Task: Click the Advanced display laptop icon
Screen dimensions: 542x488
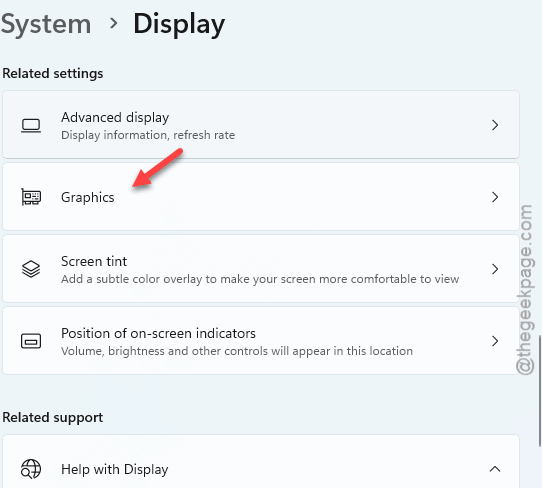Action: (31, 125)
